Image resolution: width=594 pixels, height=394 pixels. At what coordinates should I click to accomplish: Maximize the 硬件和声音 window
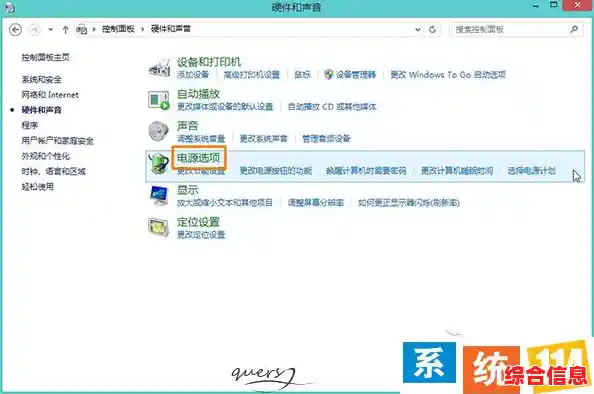click(553, 5)
